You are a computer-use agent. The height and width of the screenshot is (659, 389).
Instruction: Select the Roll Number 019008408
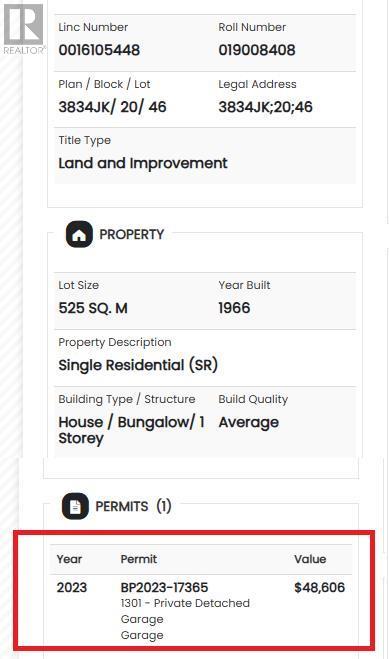pos(257,50)
